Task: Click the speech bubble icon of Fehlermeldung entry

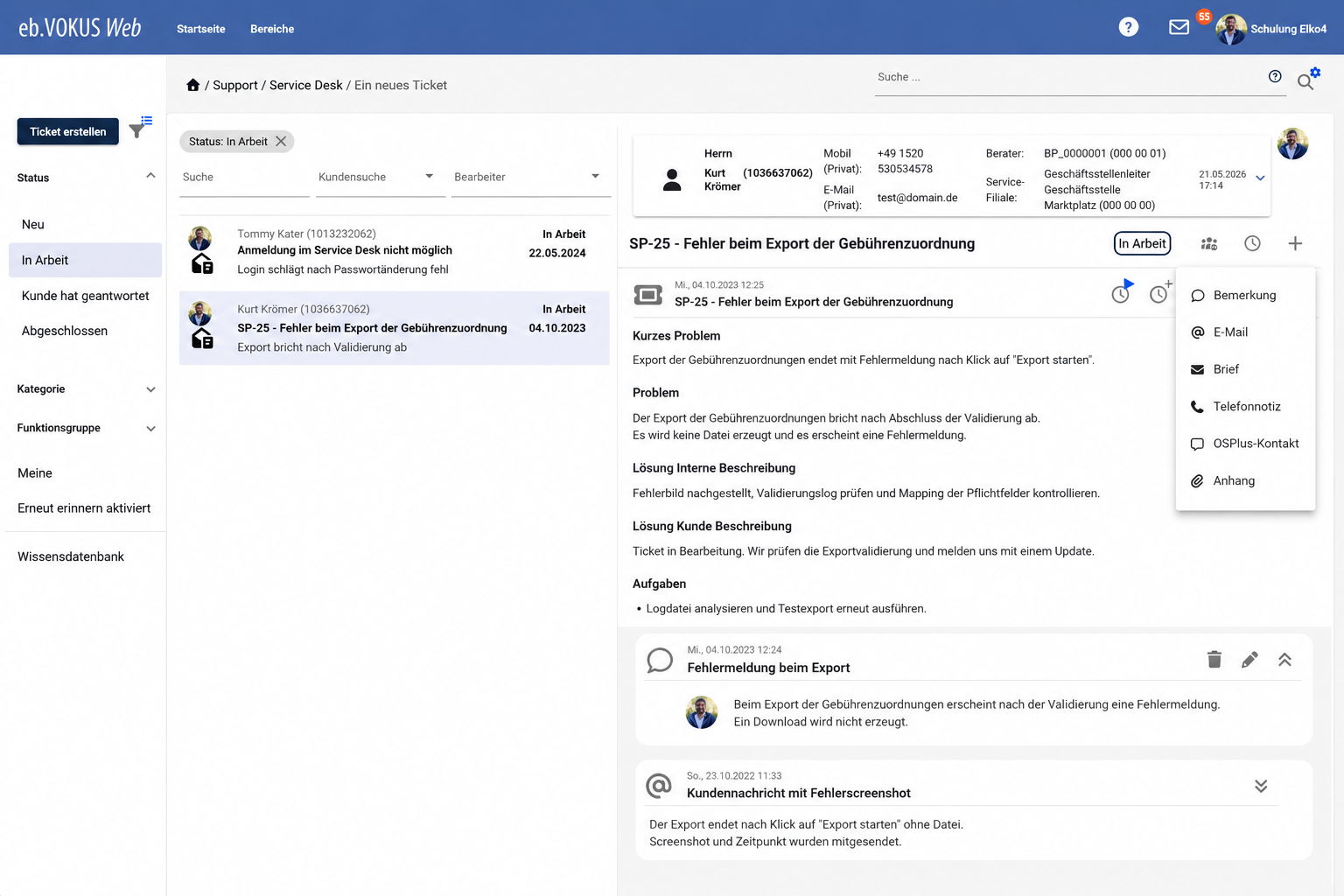Action: pyautogui.click(x=660, y=660)
